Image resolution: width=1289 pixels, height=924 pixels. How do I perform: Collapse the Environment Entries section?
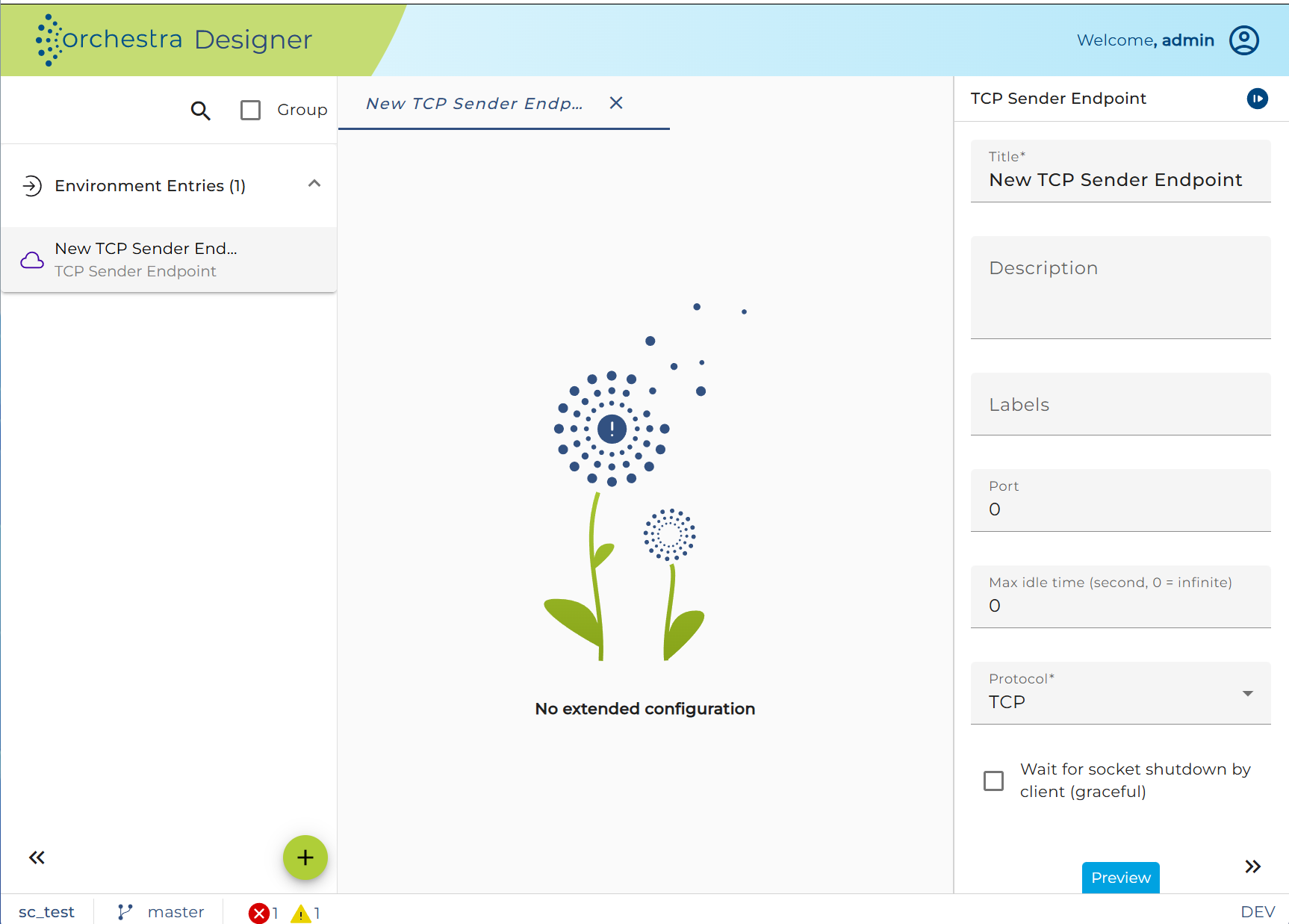pyautogui.click(x=314, y=184)
